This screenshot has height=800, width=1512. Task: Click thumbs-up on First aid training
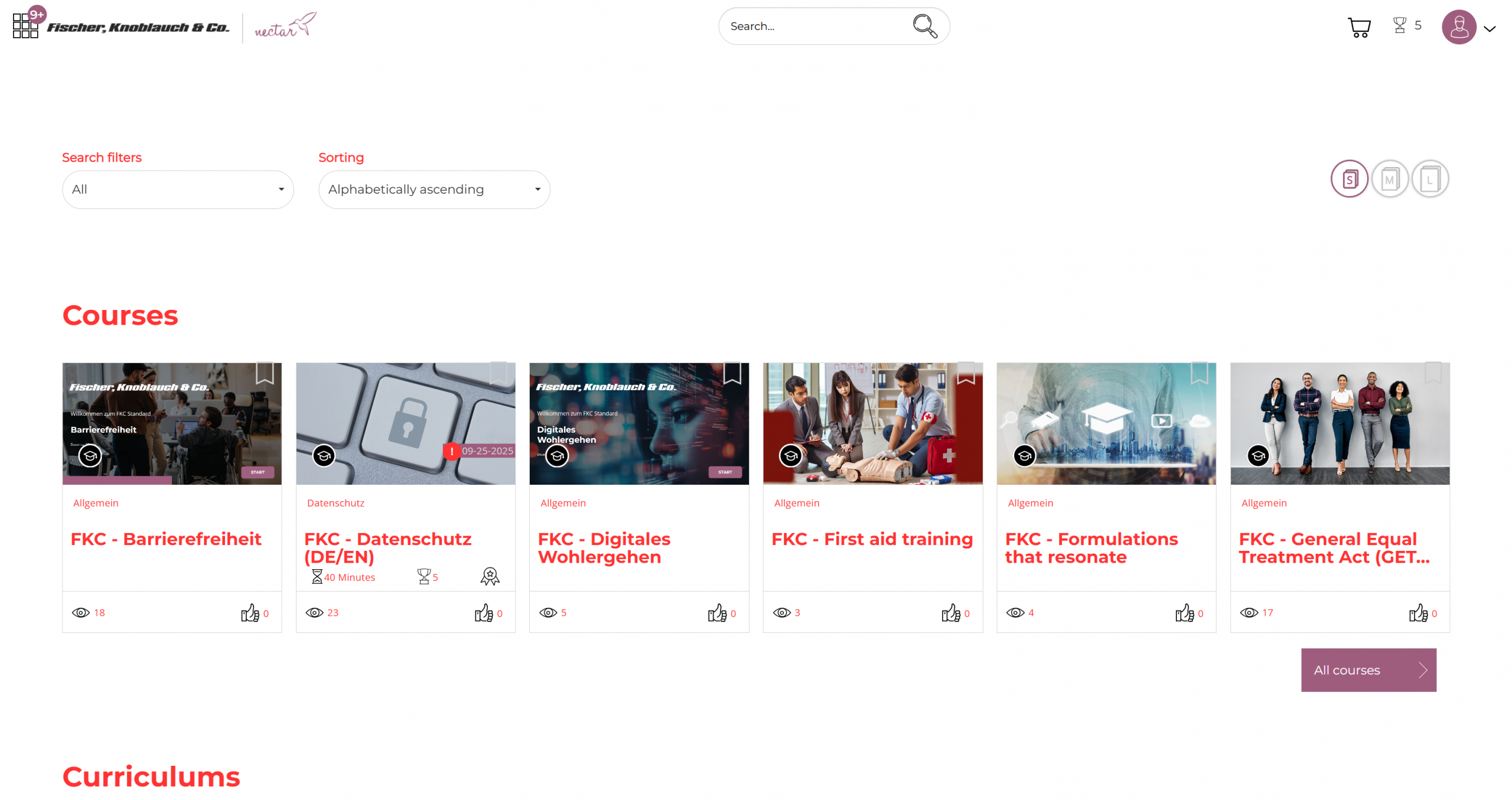pos(950,613)
